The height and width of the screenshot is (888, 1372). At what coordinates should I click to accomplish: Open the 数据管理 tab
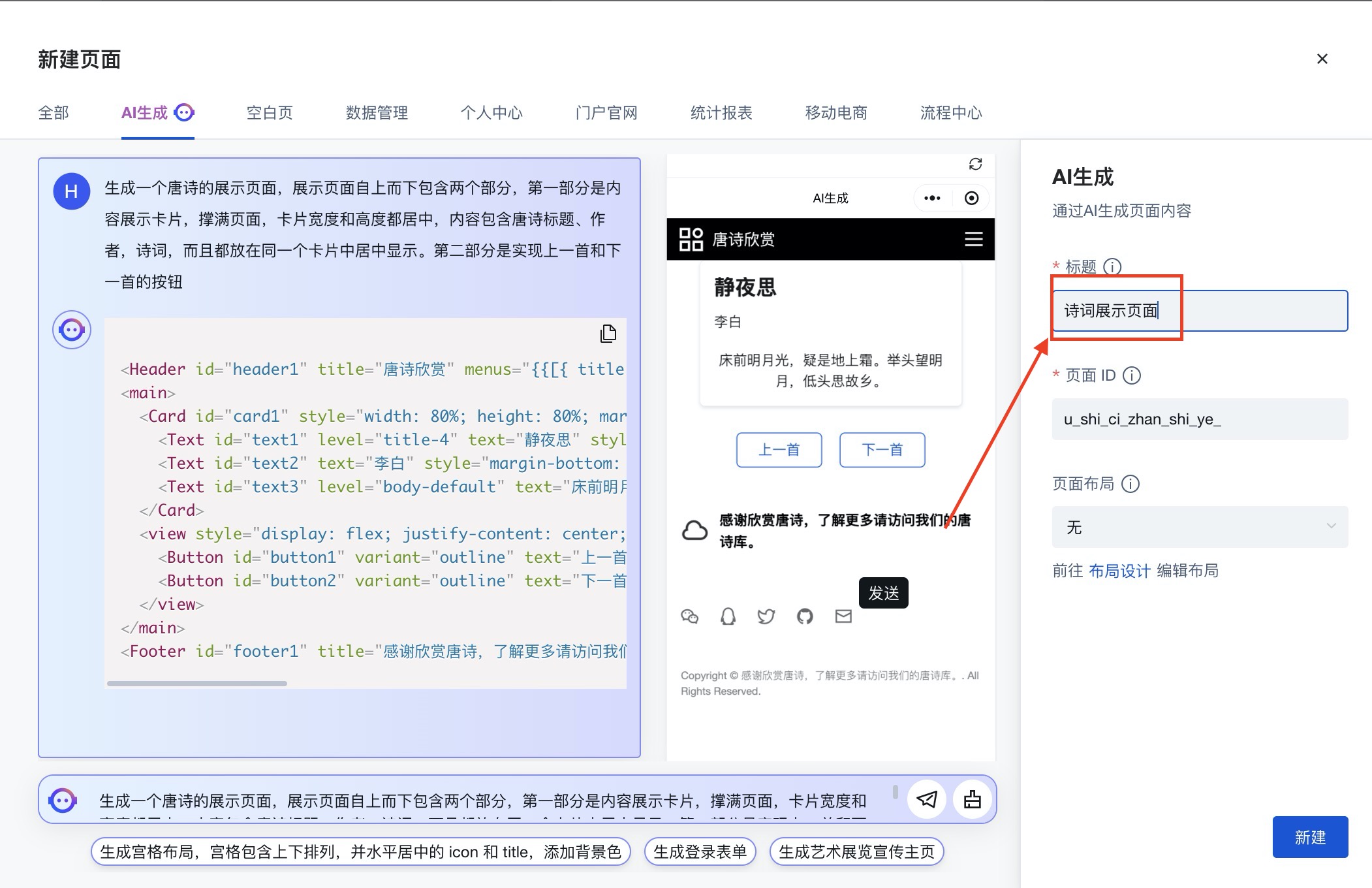click(x=377, y=113)
